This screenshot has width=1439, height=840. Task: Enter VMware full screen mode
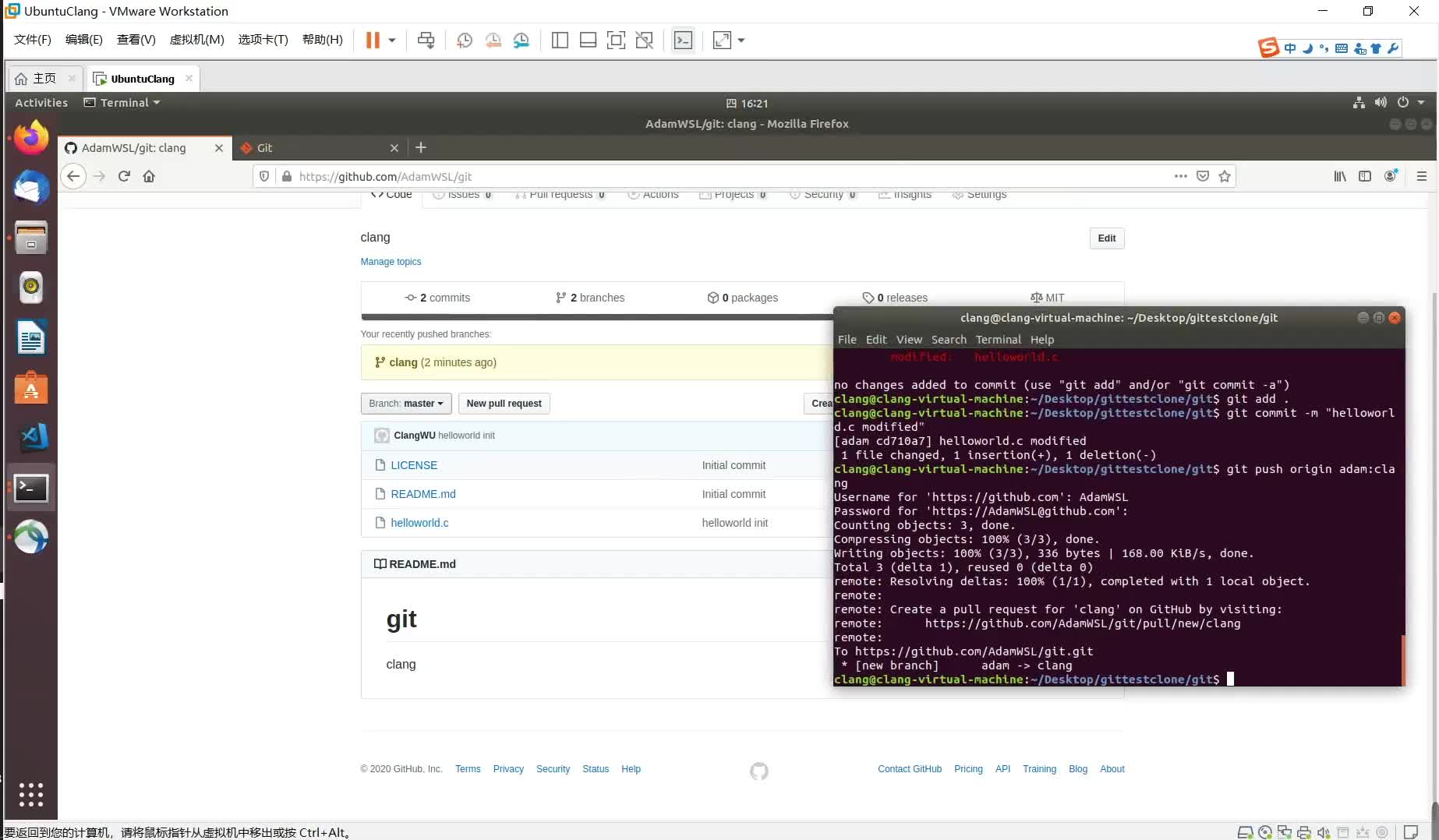(x=616, y=40)
